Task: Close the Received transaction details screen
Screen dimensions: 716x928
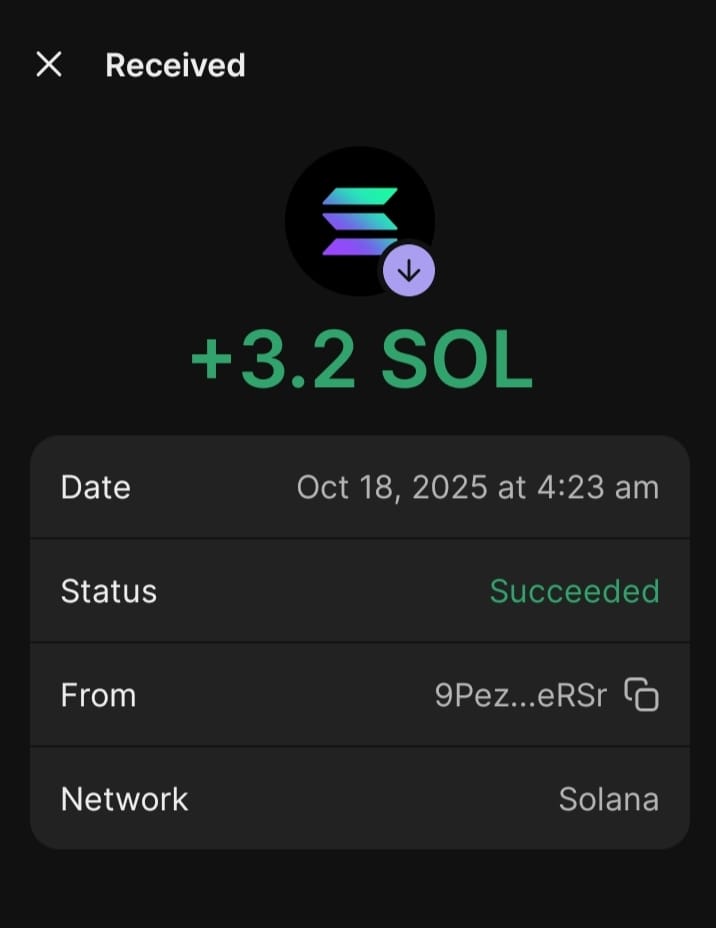Action: pyautogui.click(x=49, y=65)
